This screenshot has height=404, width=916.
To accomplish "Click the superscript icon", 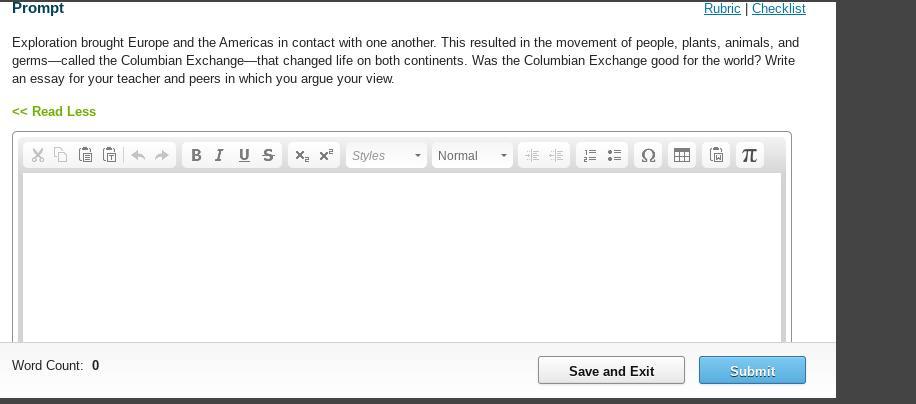I will 326,155.
